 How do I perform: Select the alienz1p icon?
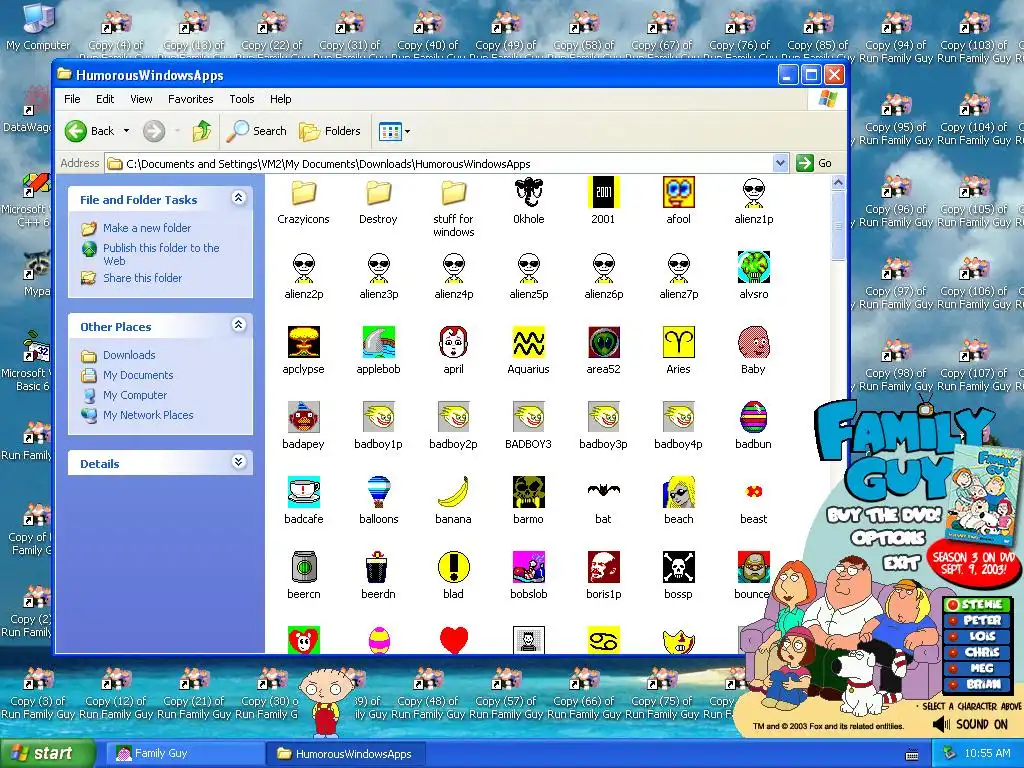click(754, 193)
